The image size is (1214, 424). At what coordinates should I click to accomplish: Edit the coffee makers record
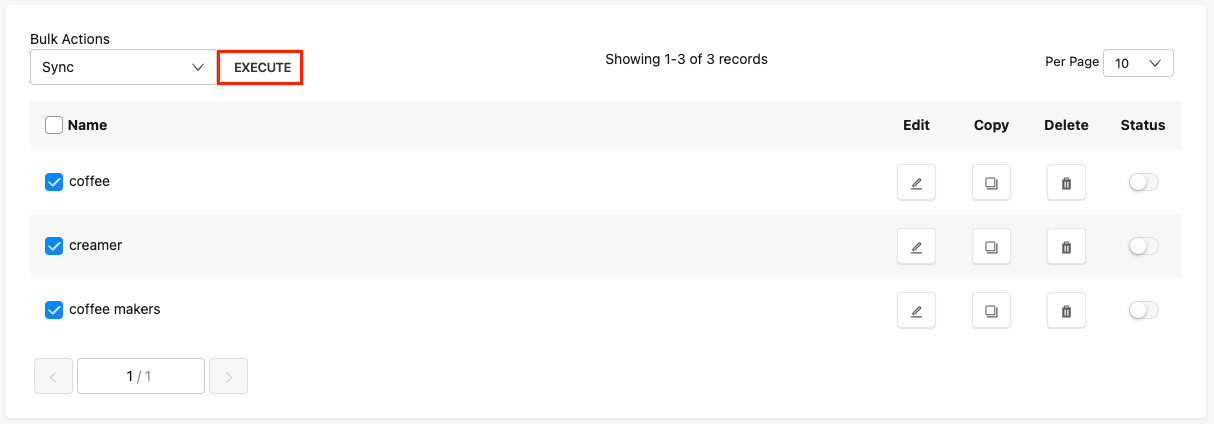[x=916, y=311]
